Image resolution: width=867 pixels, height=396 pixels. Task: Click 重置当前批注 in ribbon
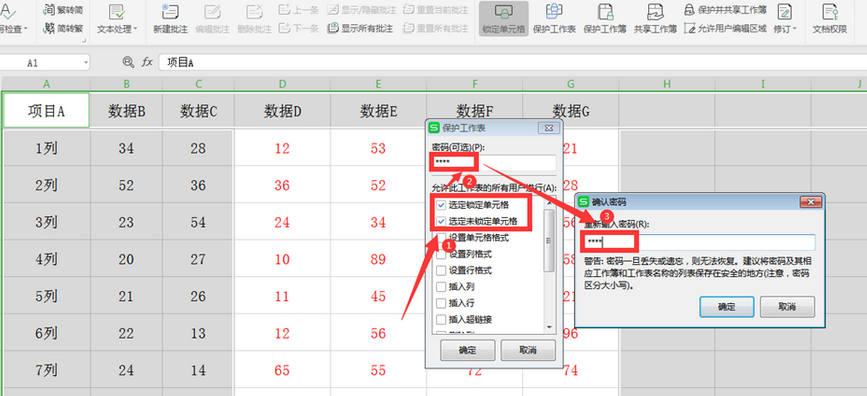point(436,9)
